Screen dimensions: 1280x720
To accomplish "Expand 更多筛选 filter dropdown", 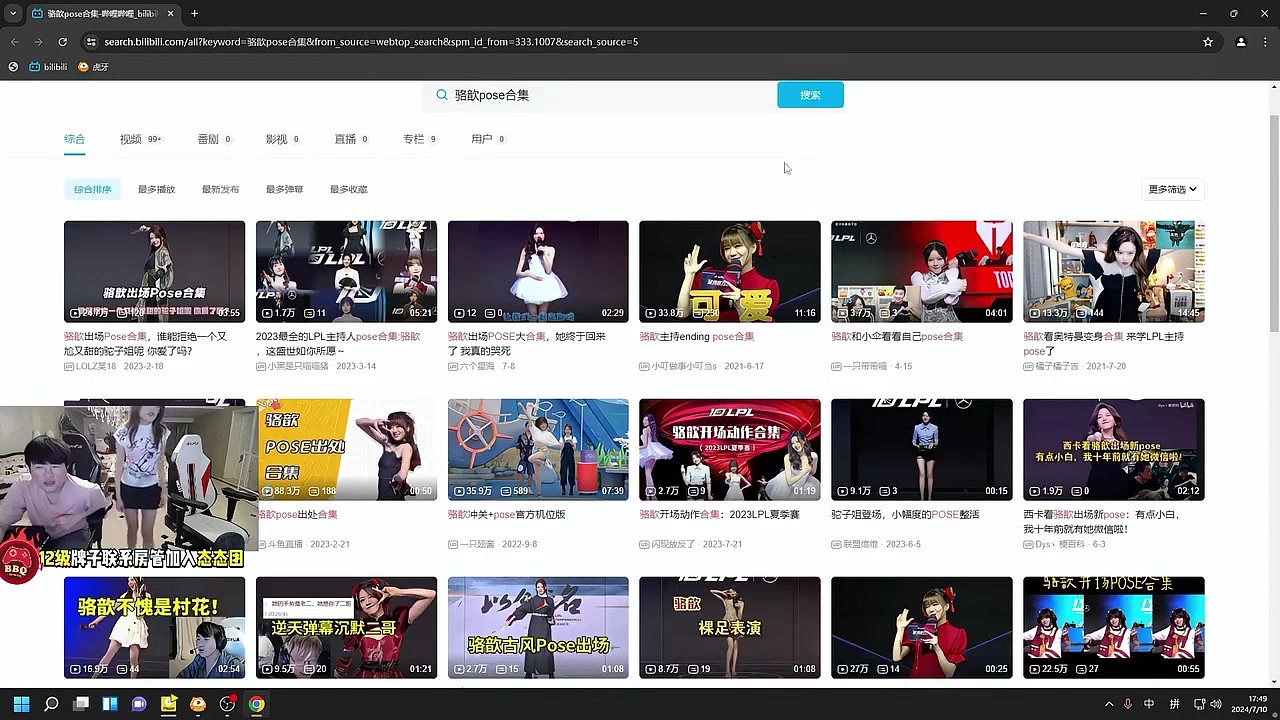I will point(1172,189).
